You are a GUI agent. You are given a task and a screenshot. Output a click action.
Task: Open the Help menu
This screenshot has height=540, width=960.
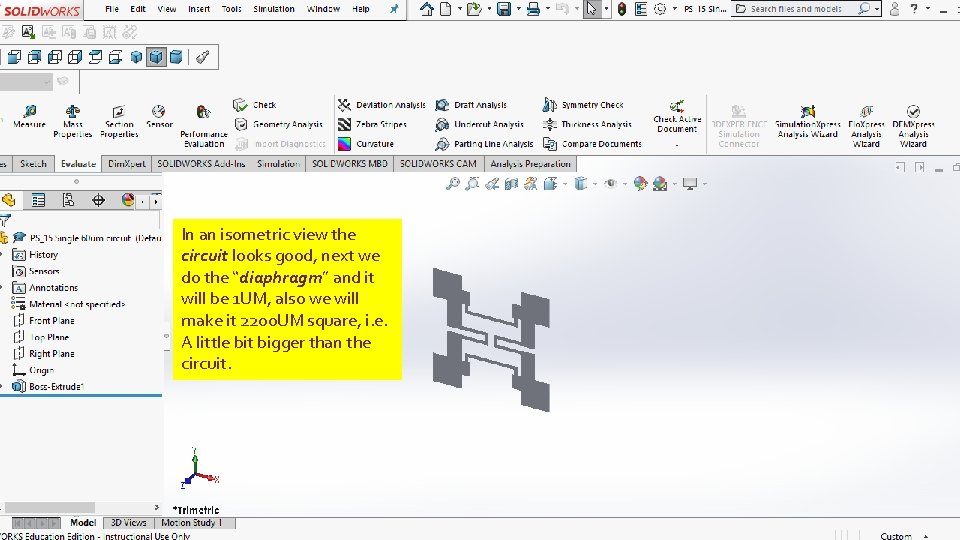(x=361, y=9)
